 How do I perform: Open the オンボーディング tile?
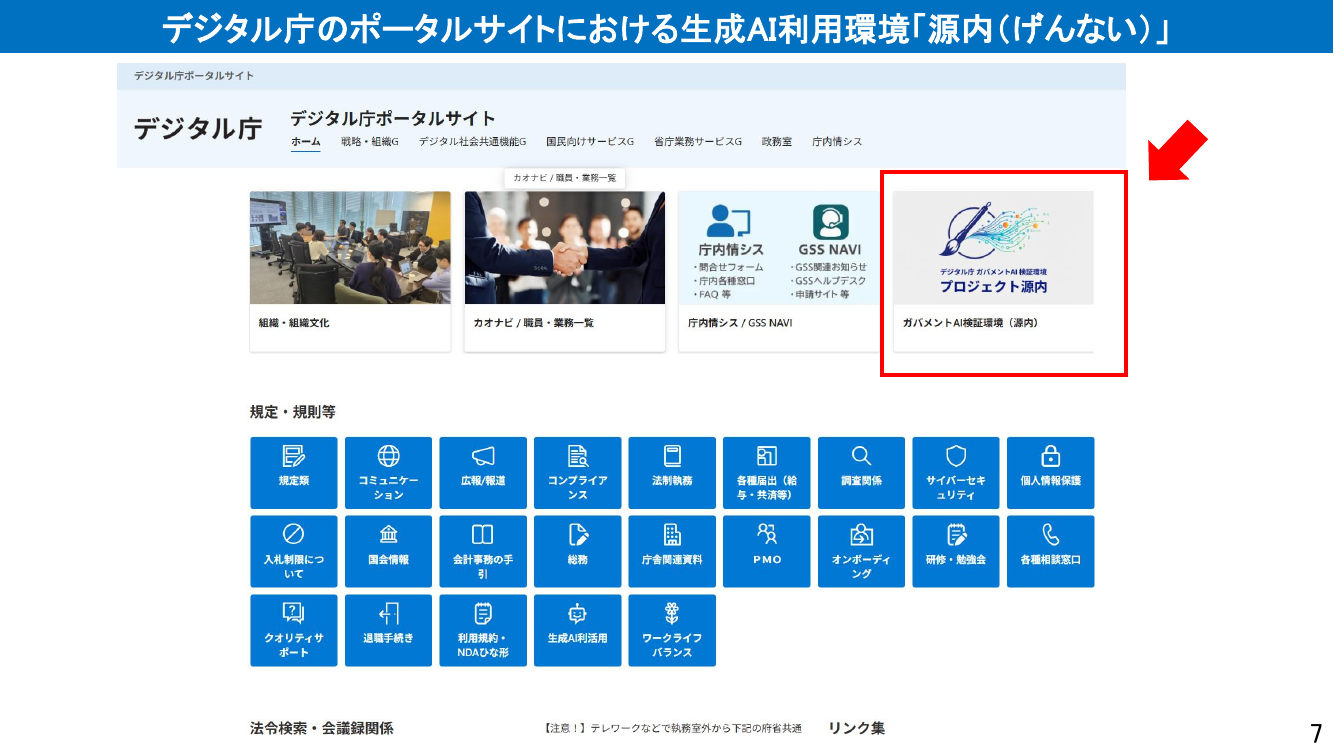point(861,551)
